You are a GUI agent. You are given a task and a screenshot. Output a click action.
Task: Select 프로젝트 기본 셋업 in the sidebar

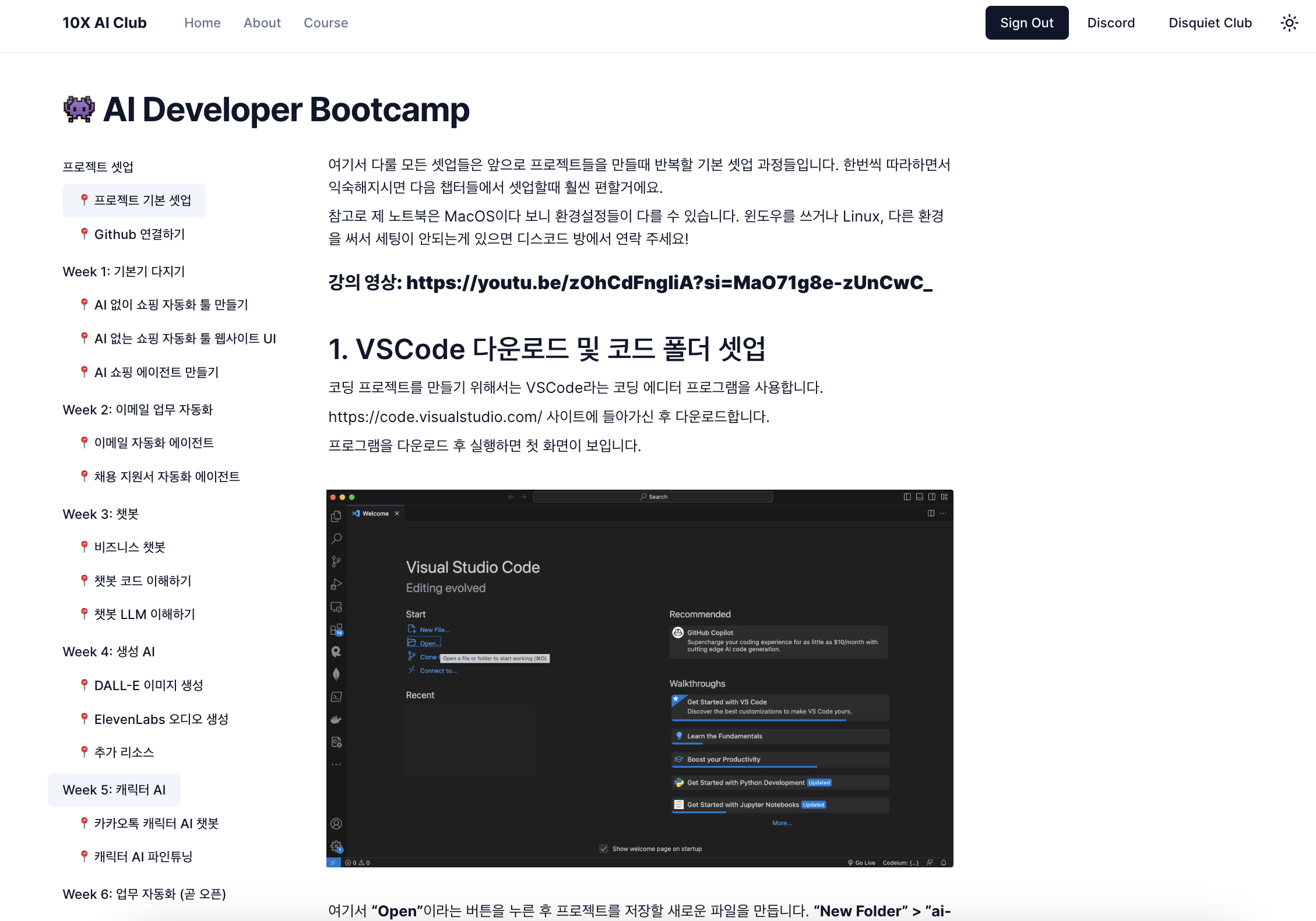pos(134,201)
